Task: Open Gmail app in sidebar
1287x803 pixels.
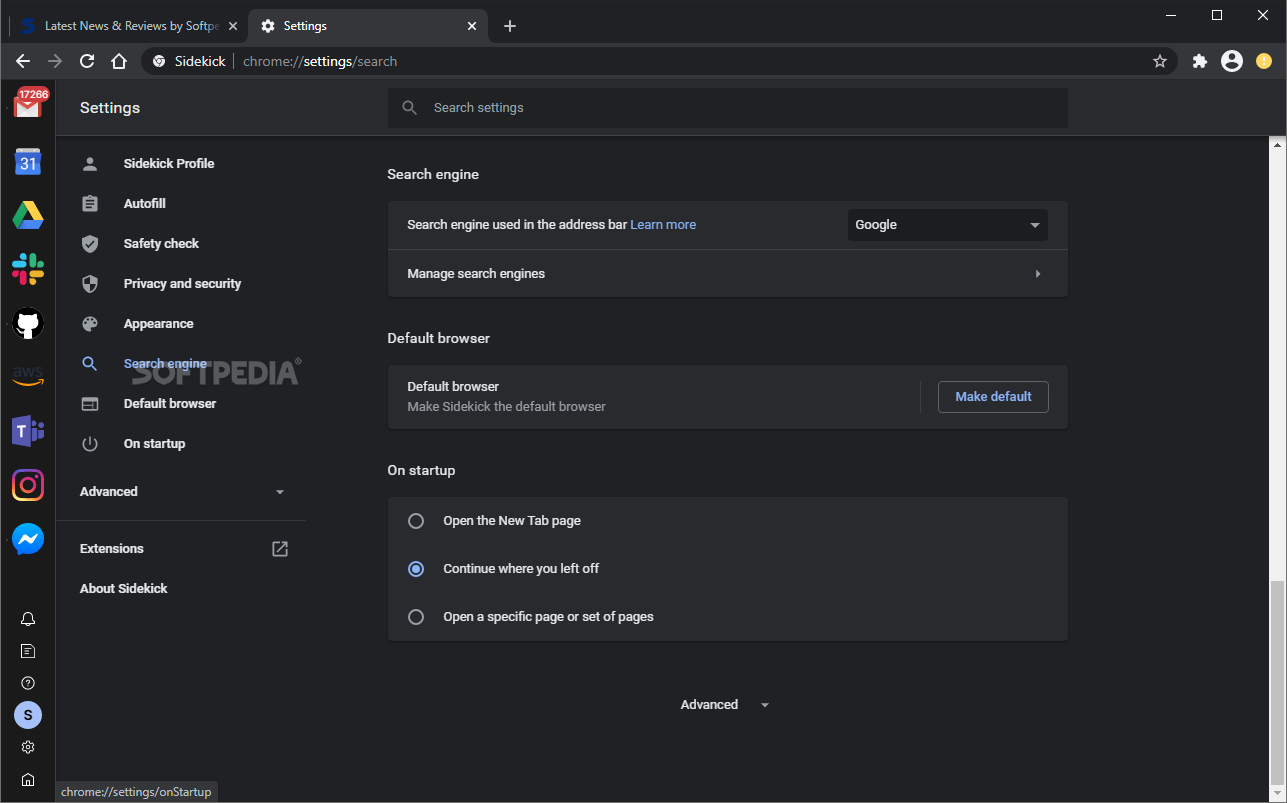Action: [28, 105]
